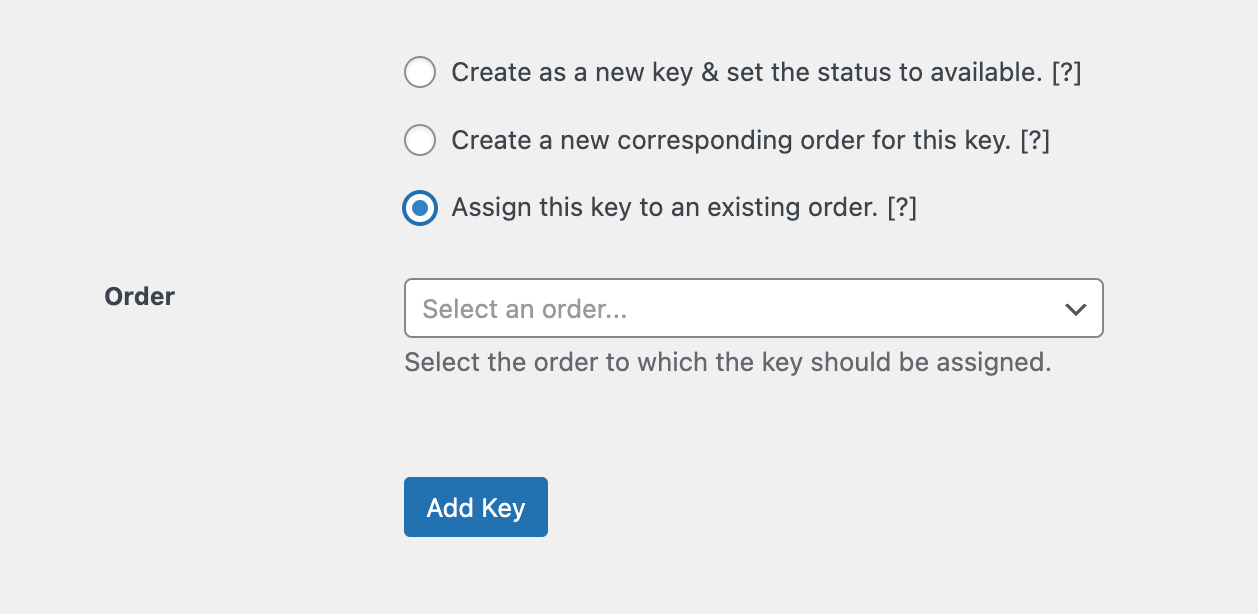Click the [?] next to corresponding order option
Viewport: 1258px width, 614px height.
1034,140
